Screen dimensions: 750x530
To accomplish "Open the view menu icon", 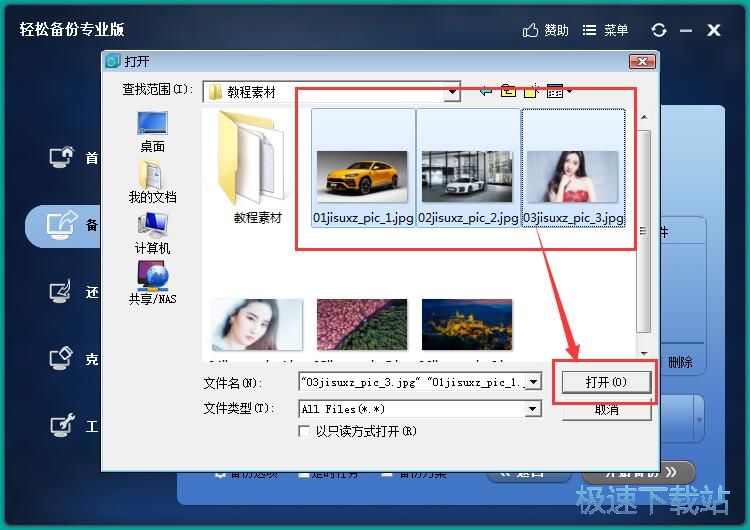I will [x=558, y=91].
